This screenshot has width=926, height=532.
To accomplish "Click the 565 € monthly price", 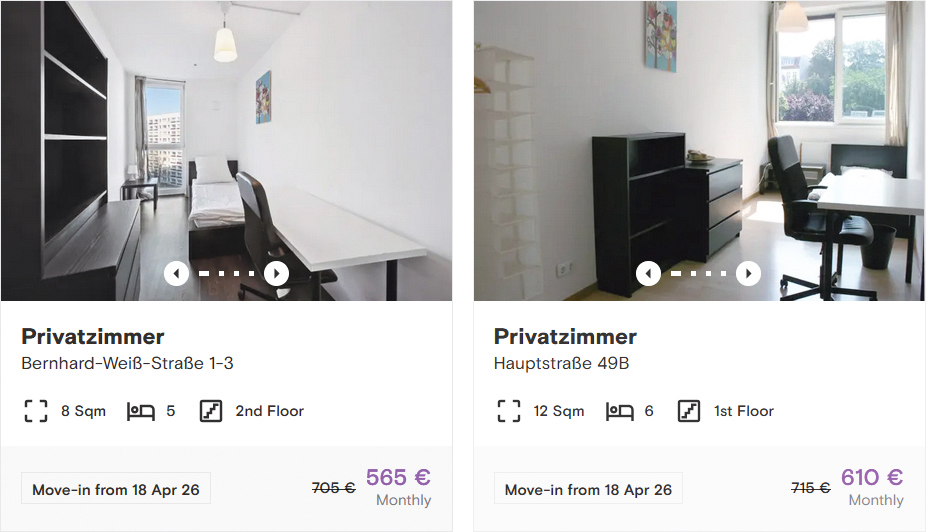I will 398,477.
